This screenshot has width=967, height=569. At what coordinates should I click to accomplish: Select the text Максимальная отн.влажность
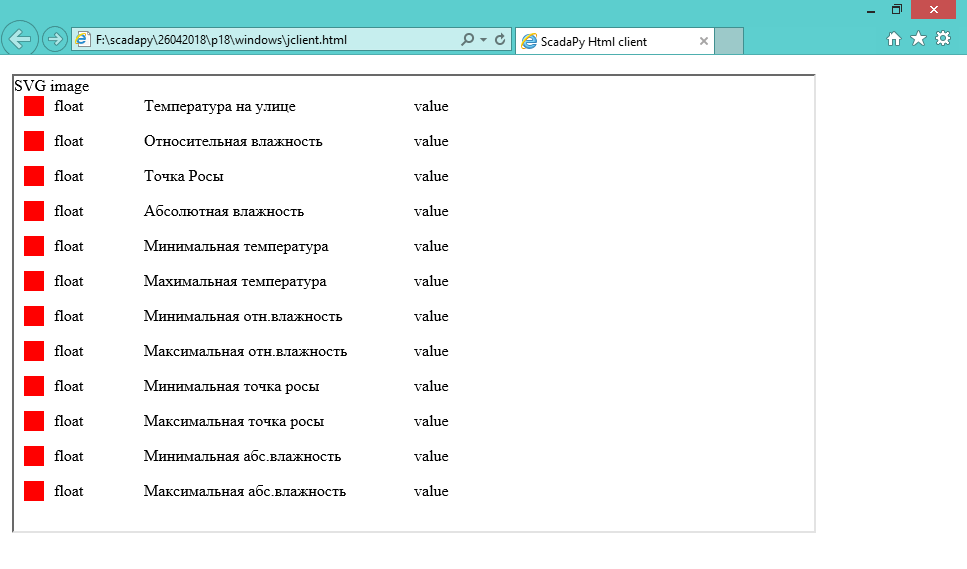point(245,351)
